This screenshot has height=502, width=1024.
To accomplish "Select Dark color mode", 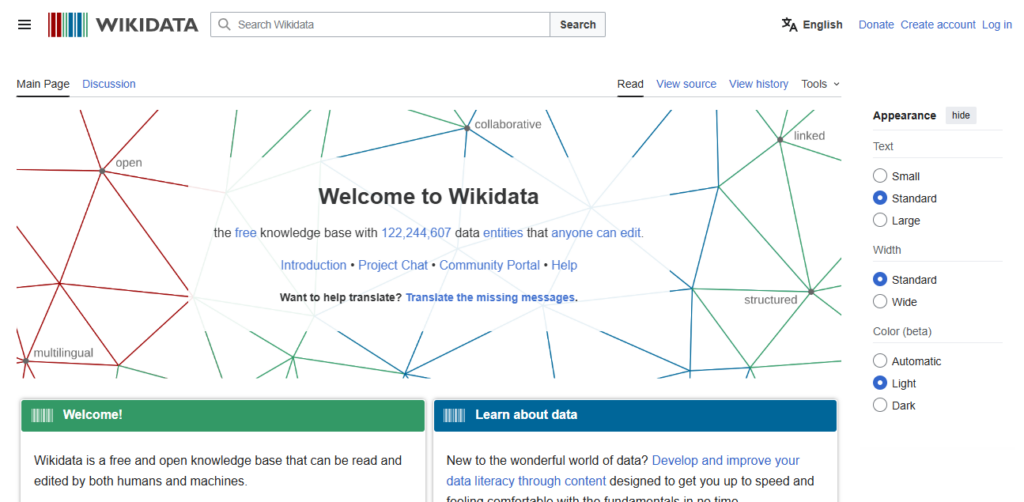I will (x=880, y=405).
